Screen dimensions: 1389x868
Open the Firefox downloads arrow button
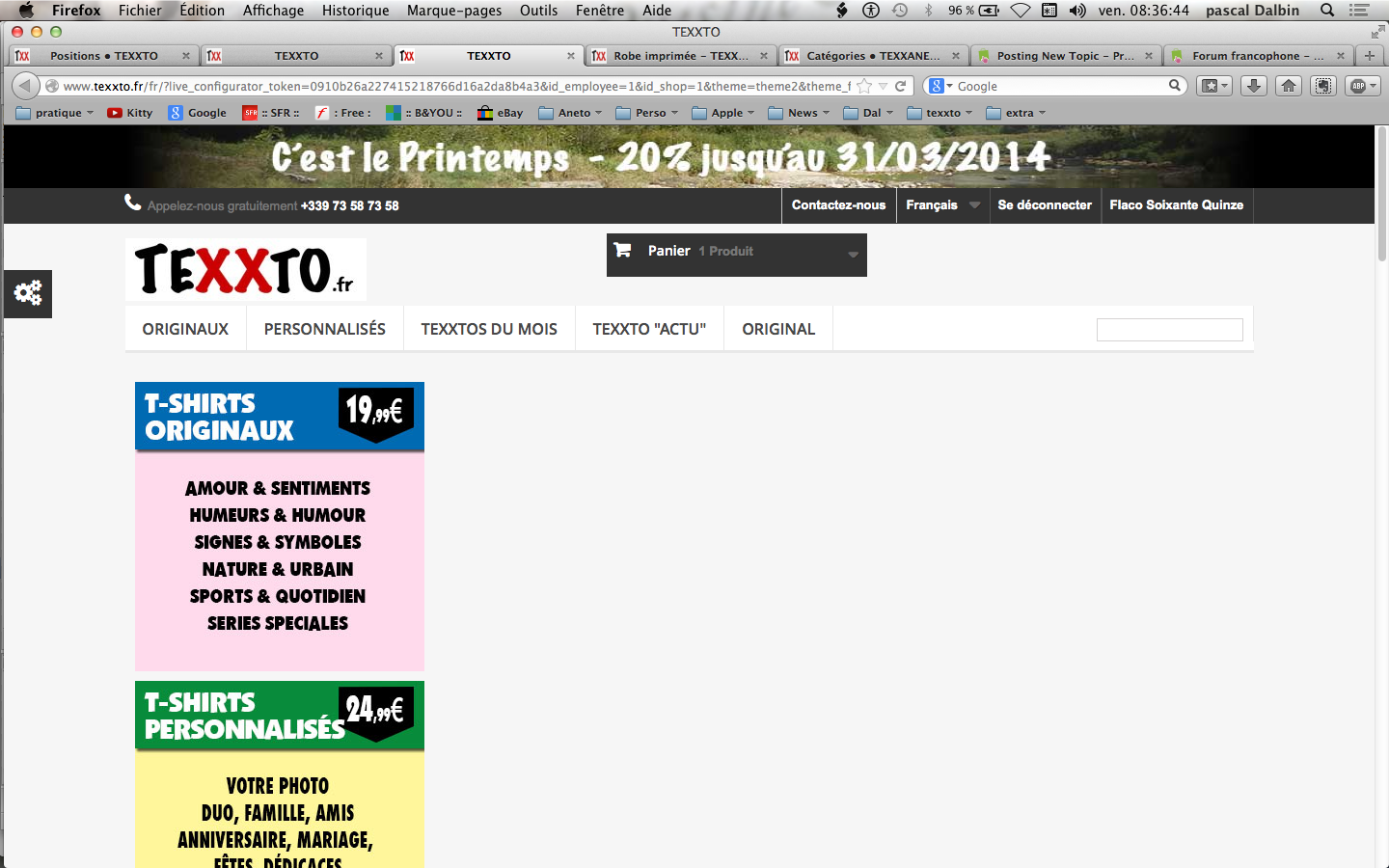(1254, 86)
